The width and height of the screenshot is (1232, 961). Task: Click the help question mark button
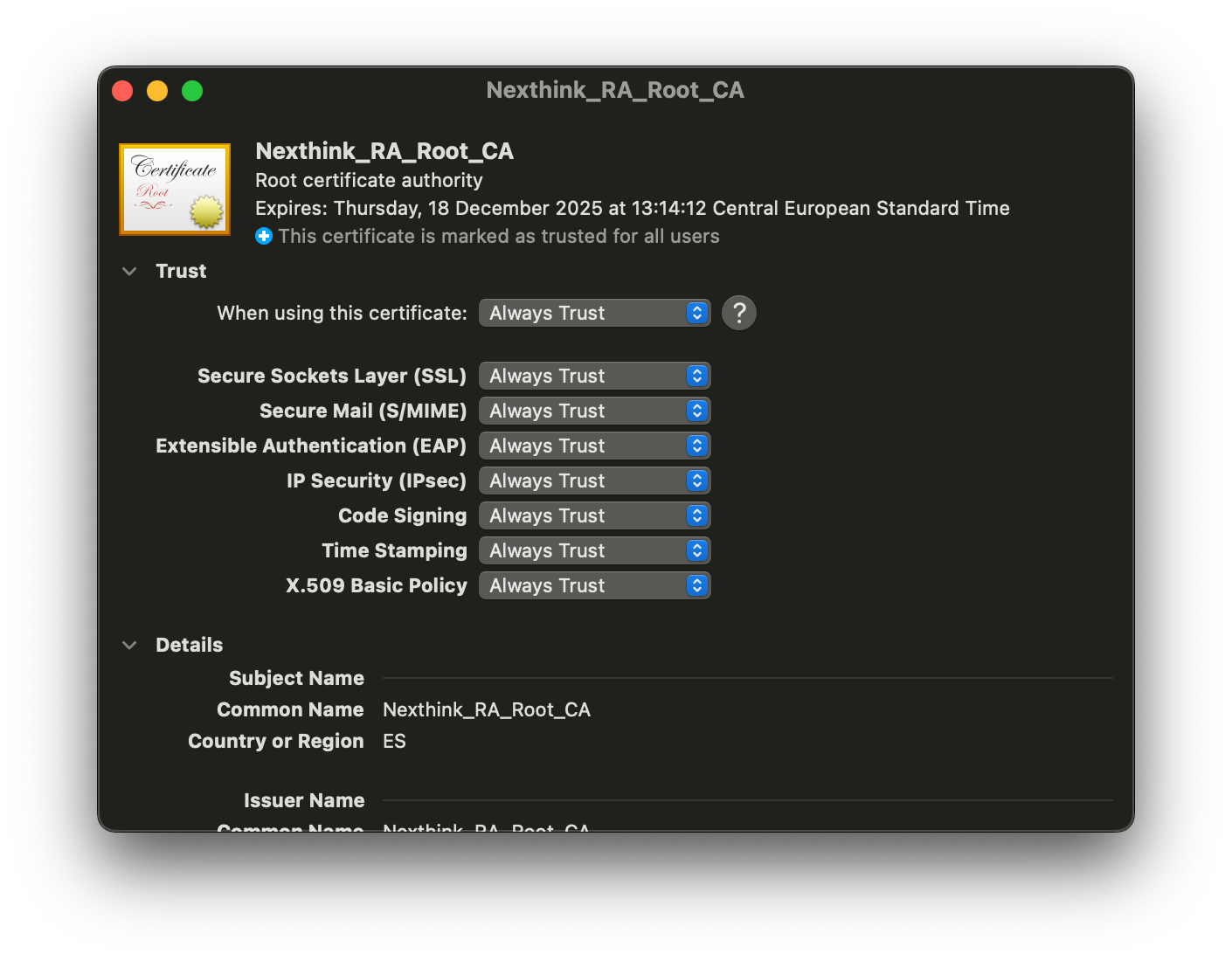(x=738, y=313)
